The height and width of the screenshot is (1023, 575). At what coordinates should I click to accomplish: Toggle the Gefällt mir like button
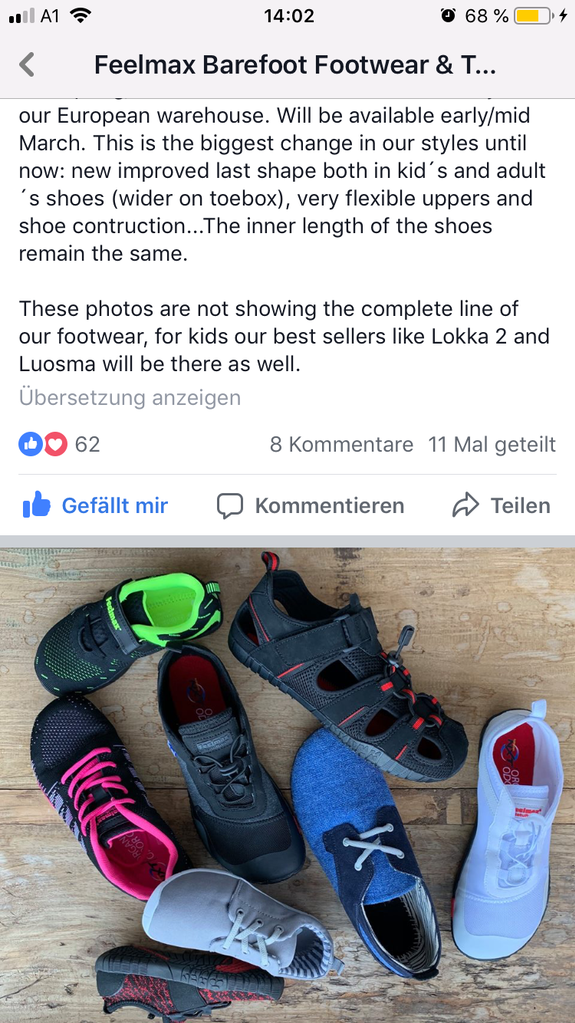pos(95,506)
